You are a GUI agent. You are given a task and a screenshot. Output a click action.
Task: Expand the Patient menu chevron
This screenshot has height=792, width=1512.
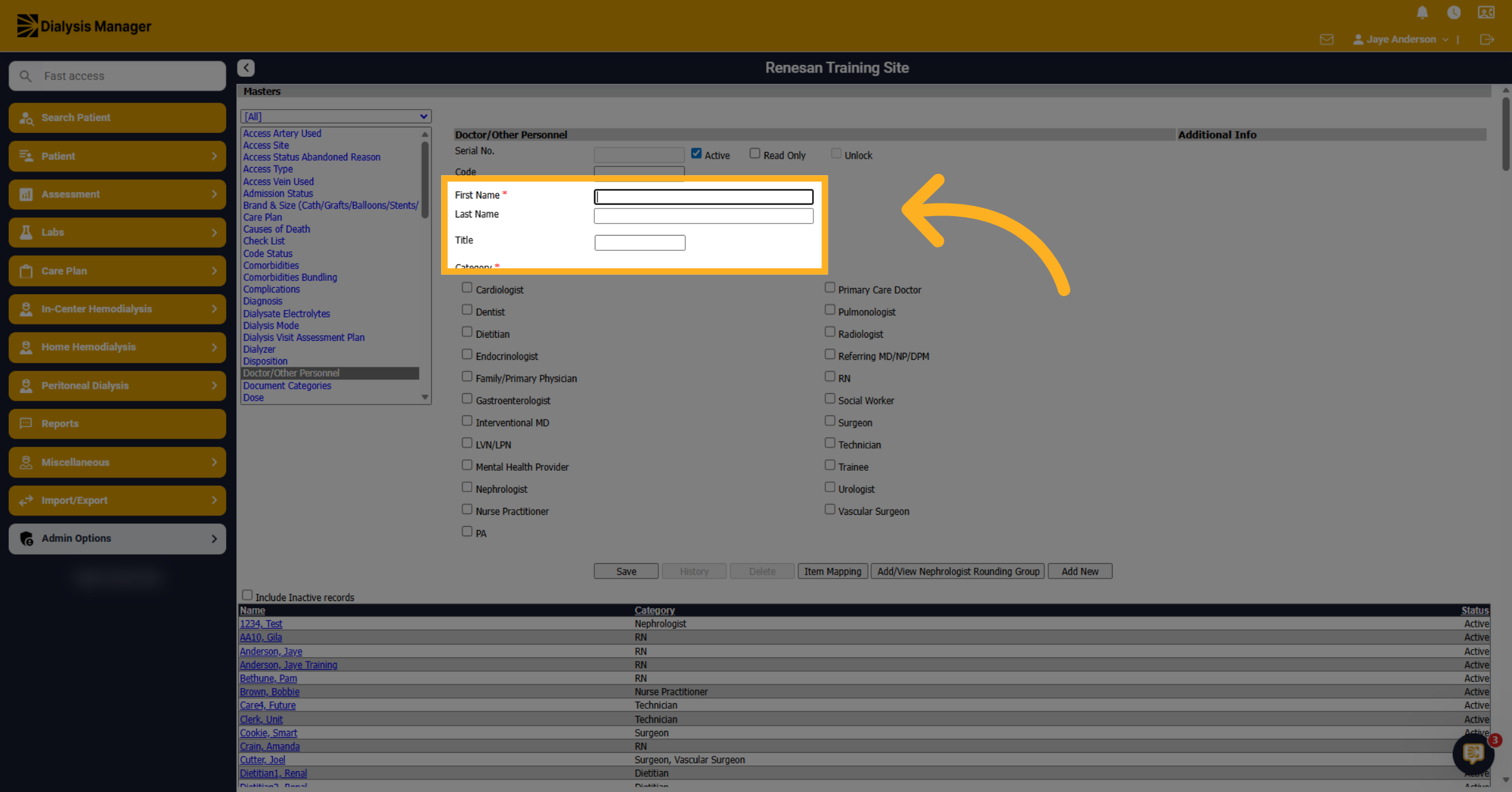click(214, 156)
